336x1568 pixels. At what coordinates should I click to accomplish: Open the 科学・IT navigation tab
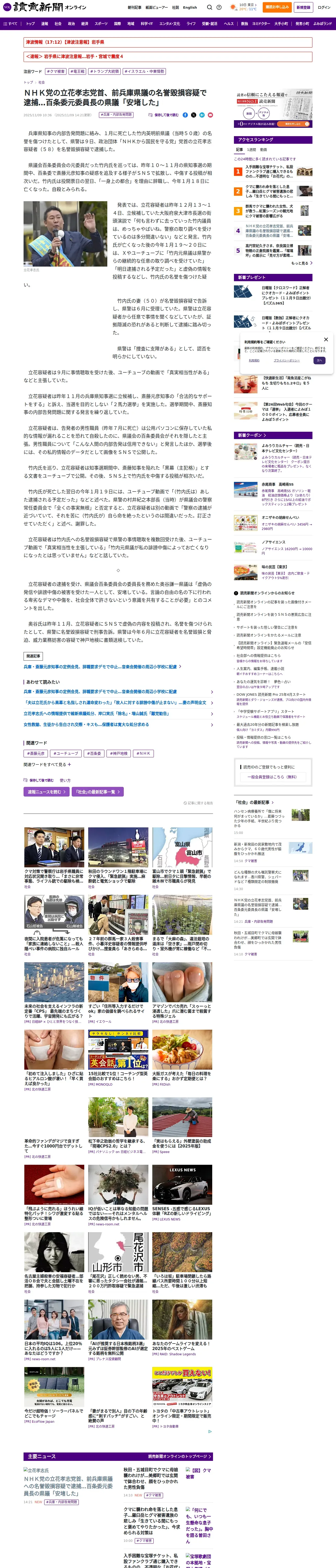pyautogui.click(x=147, y=24)
